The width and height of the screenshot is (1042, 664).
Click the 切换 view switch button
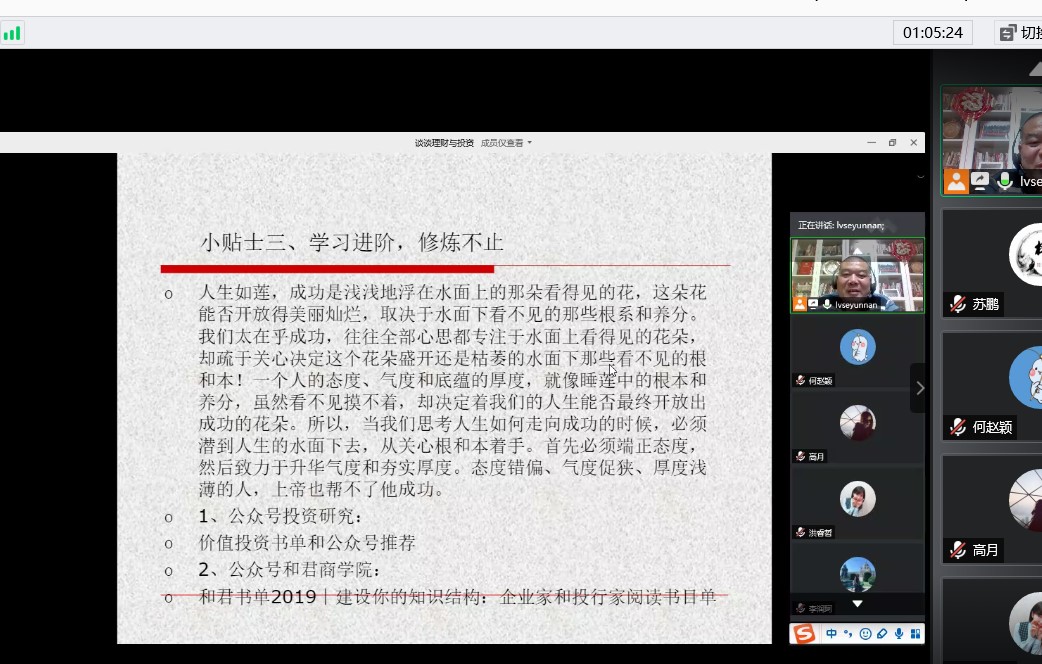(x=1020, y=33)
